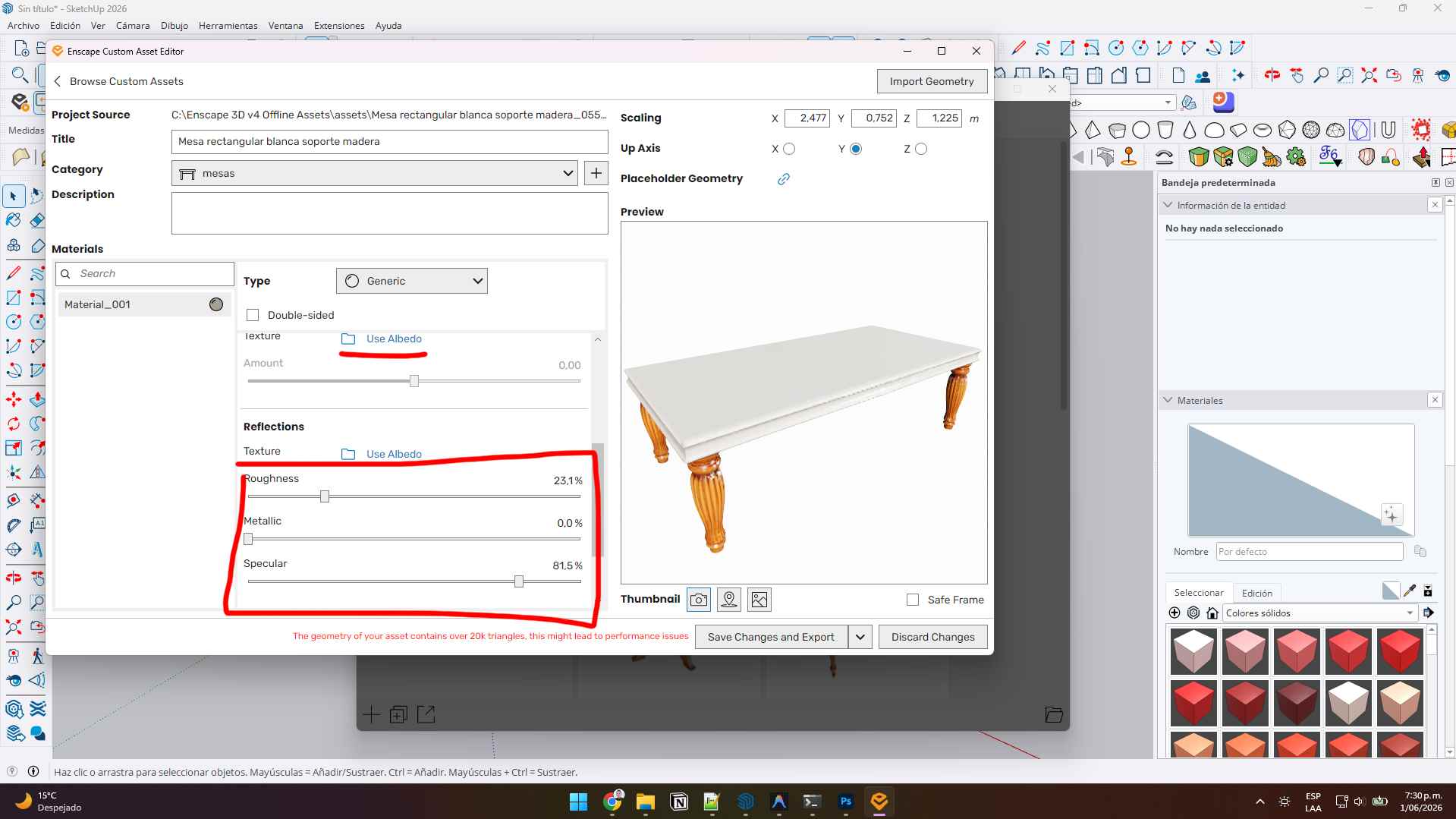Select X as the Up Axis
Image resolution: width=1456 pixels, height=819 pixels.
(x=789, y=149)
